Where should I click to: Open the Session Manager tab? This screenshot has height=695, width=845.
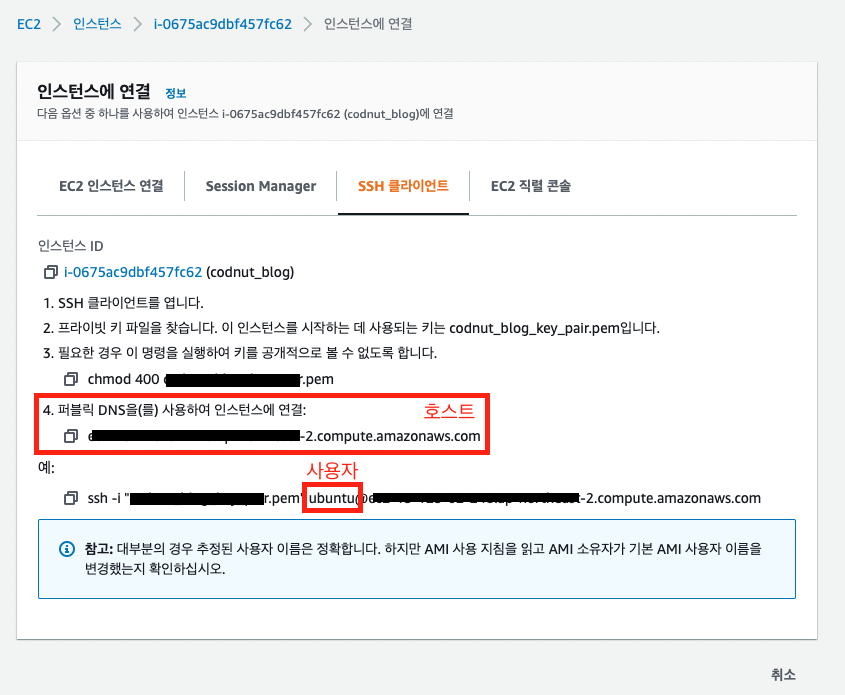coord(261,186)
